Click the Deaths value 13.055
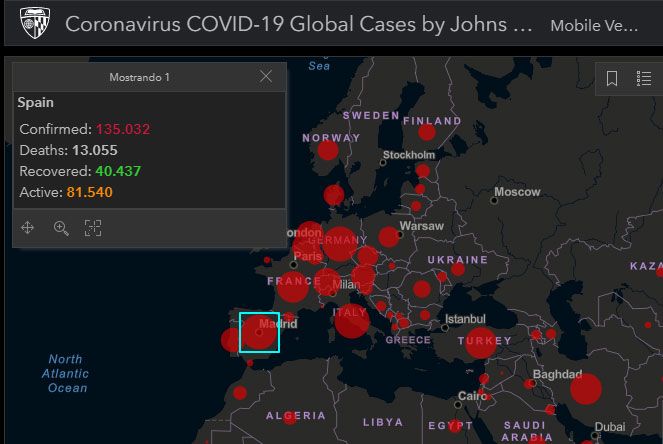 (95, 150)
